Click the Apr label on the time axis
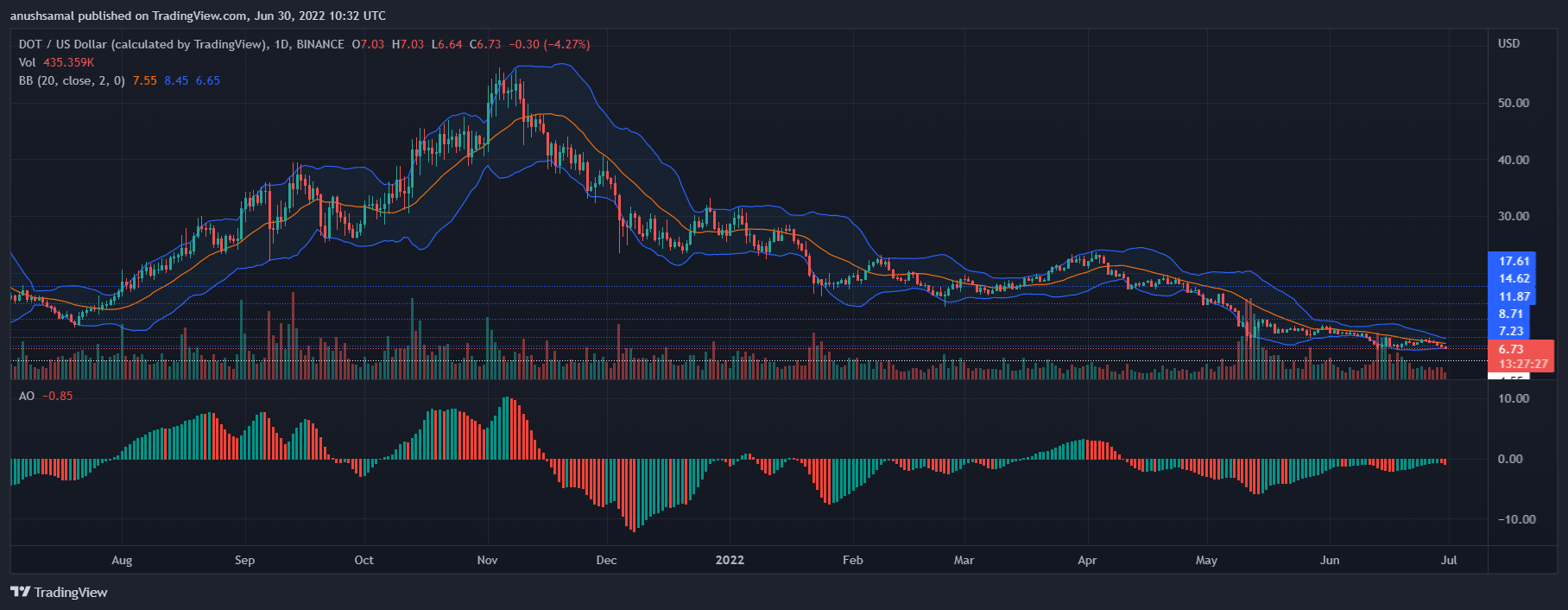Screen dimensions: 1568x610 tap(1087, 560)
